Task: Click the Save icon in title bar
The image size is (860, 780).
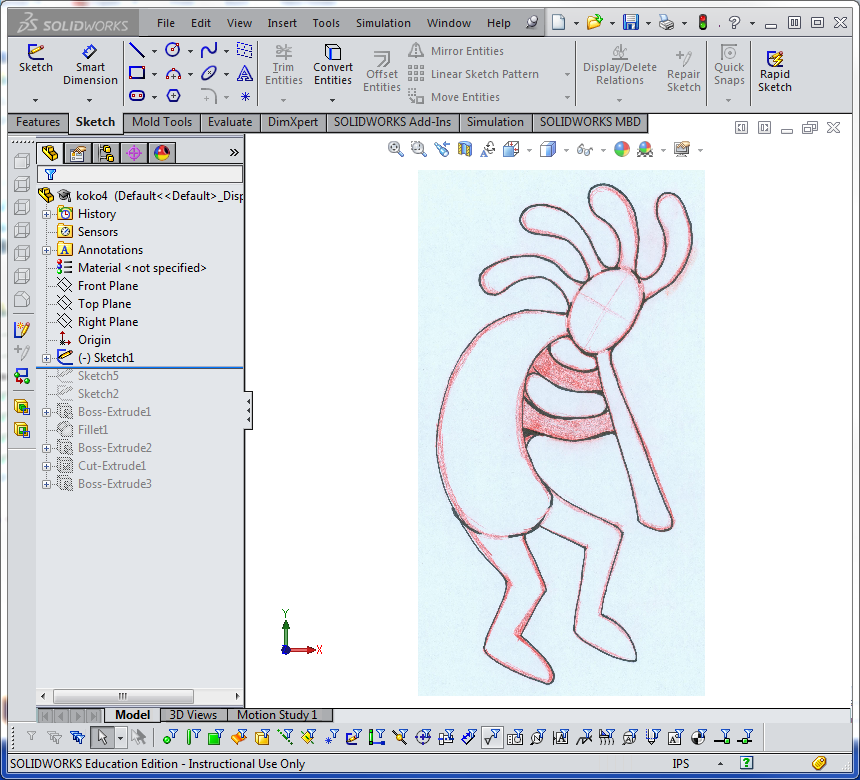Action: tap(630, 22)
